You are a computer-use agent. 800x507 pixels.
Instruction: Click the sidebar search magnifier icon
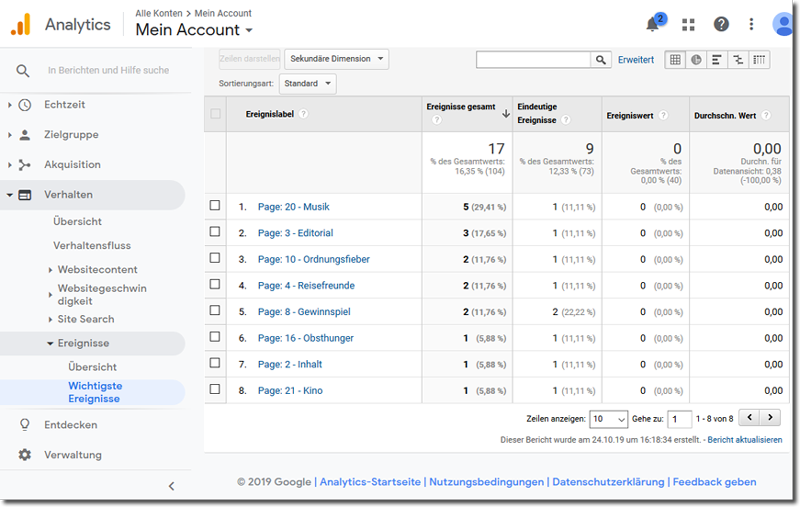(22, 70)
